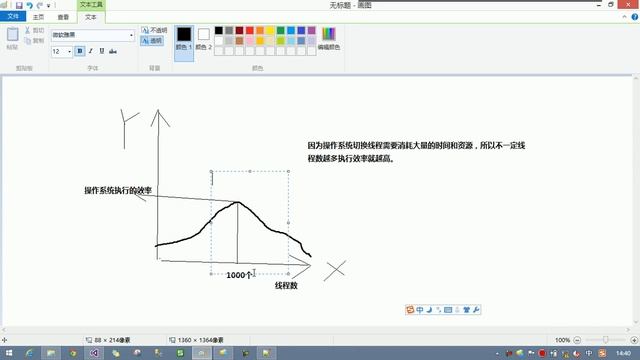Open the 编辑颜色 (Edit colors) dialog
The width and height of the screenshot is (640, 360).
pos(329,38)
